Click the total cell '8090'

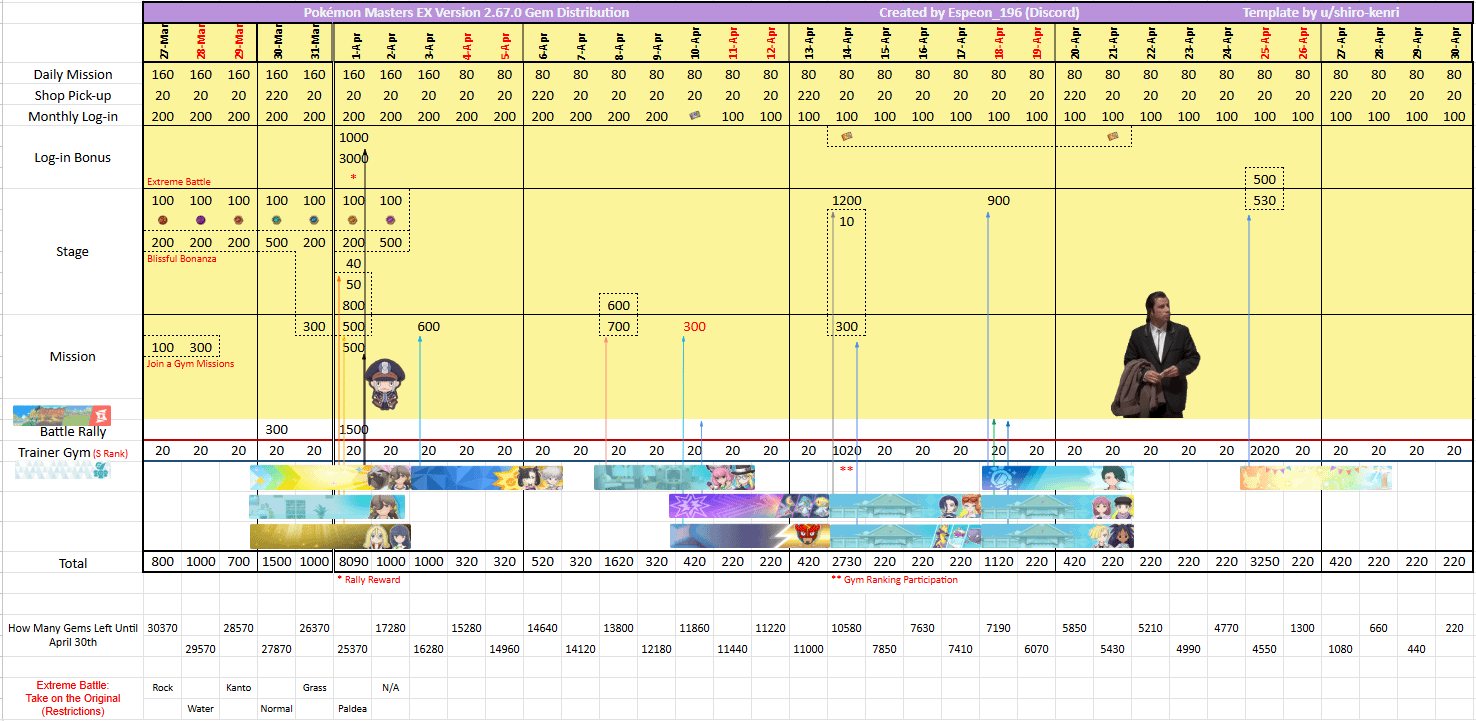pos(353,564)
